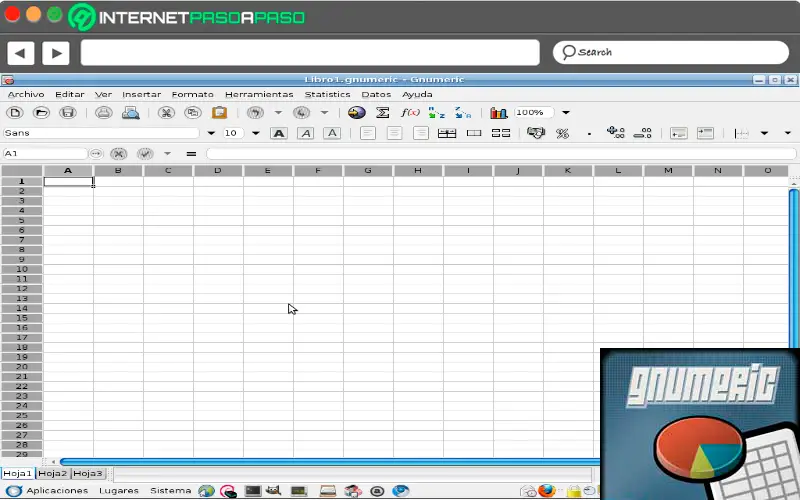The height and width of the screenshot is (500, 800).
Task: Switch to the Hoja2 sheet tab
Action: [x=53, y=473]
